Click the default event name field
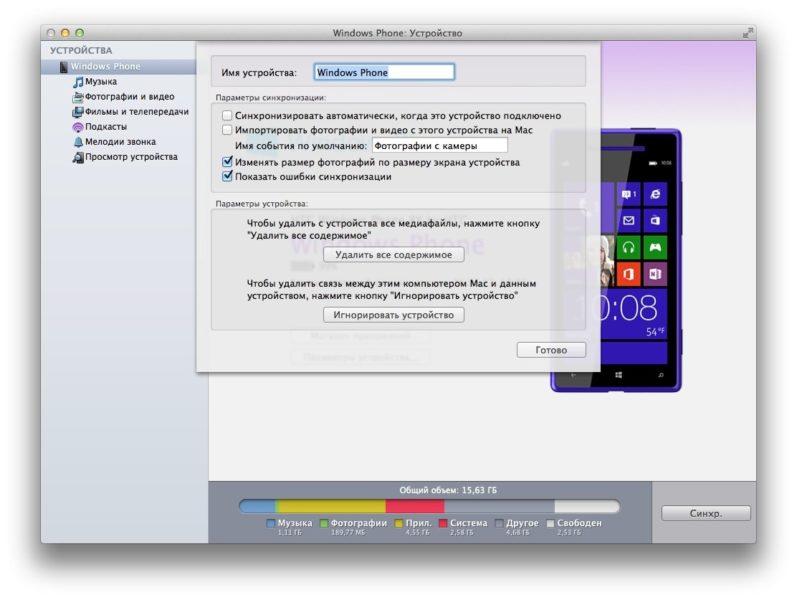 (x=439, y=146)
